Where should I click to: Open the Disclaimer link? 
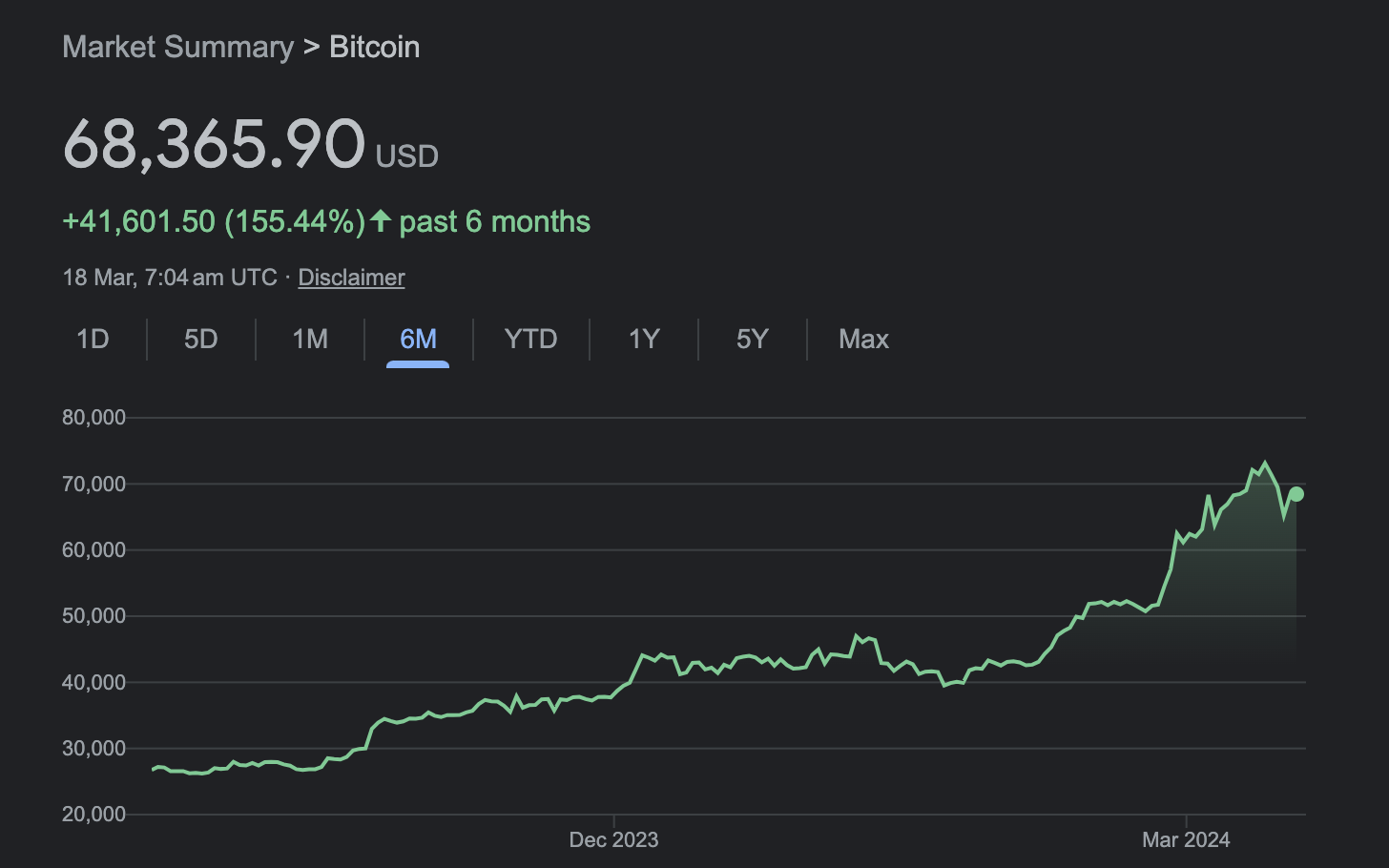click(x=351, y=278)
